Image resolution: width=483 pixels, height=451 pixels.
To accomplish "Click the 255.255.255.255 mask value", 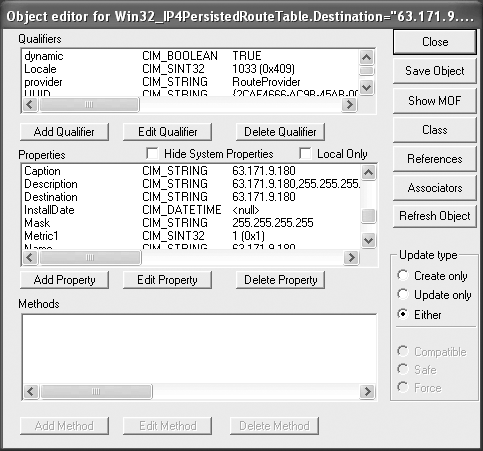I will coord(273,223).
